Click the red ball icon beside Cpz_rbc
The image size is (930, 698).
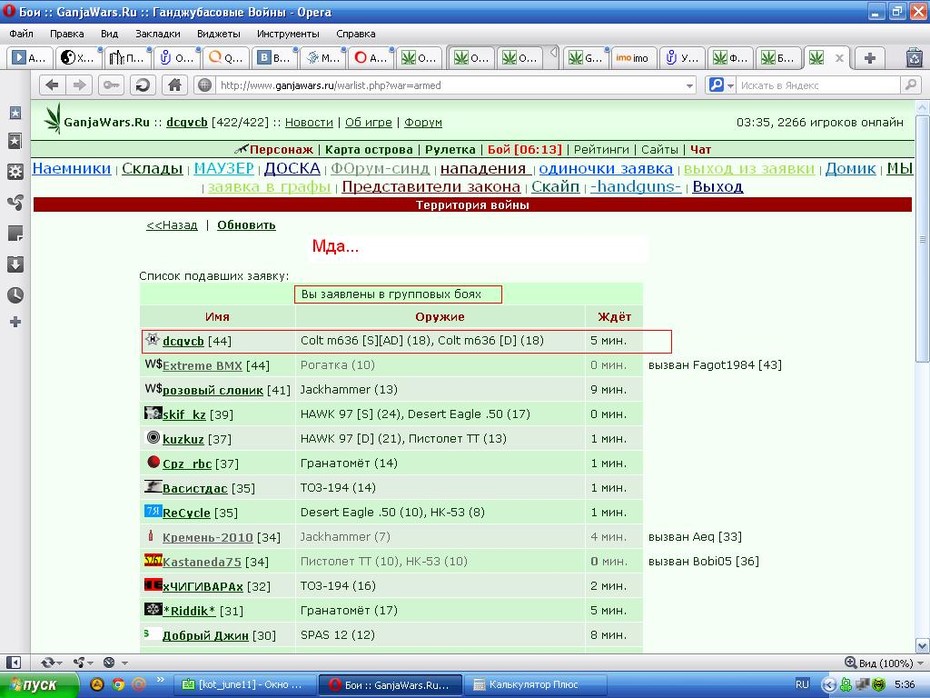[x=154, y=461]
